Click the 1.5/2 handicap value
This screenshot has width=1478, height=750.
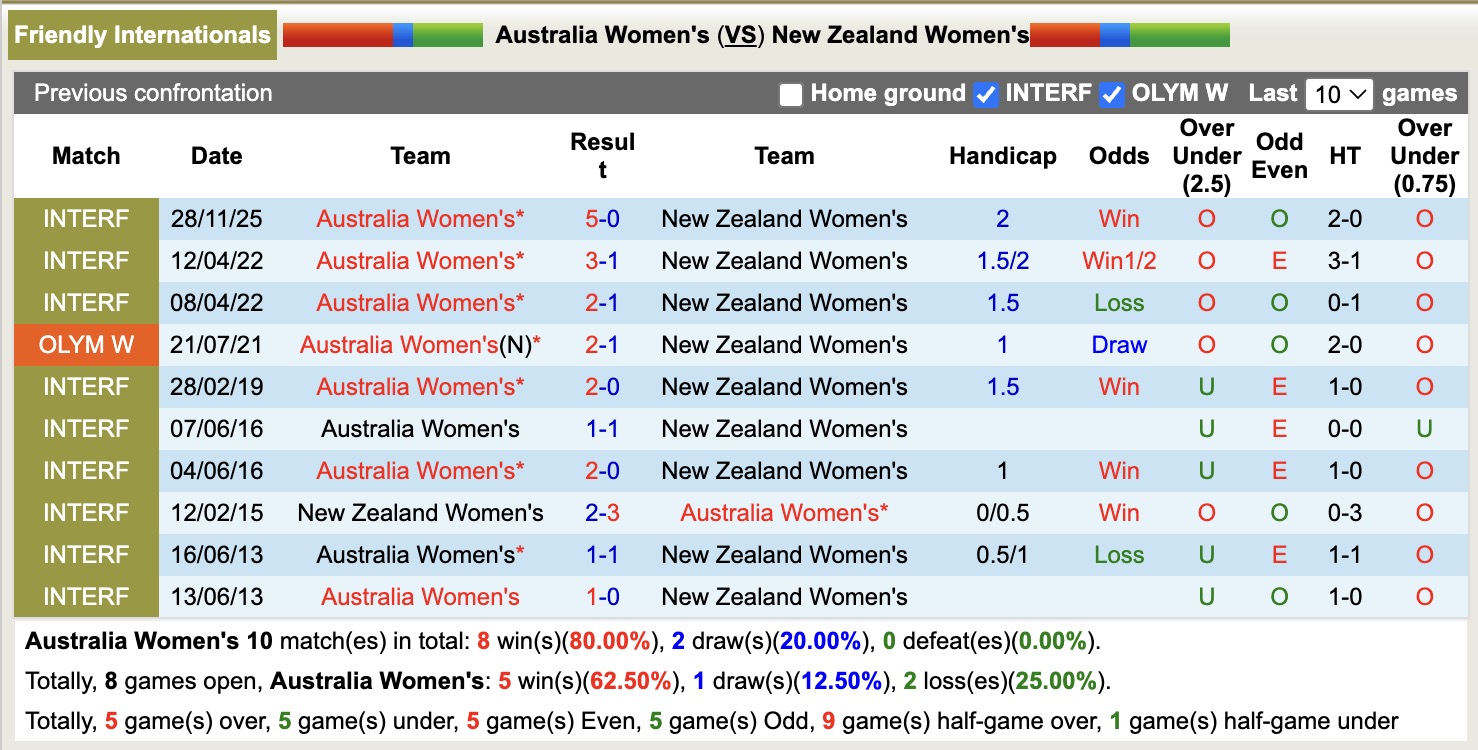point(1002,260)
